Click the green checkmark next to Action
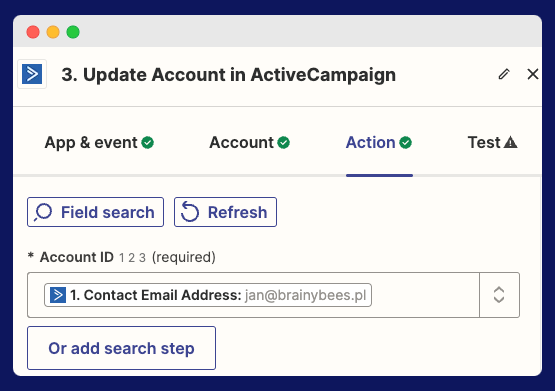 pos(406,143)
